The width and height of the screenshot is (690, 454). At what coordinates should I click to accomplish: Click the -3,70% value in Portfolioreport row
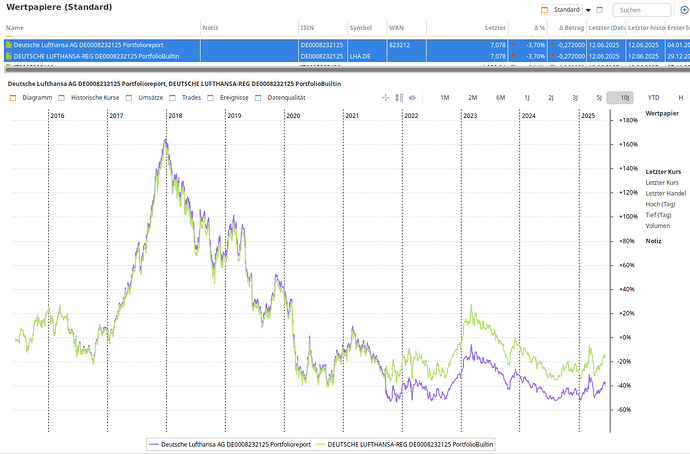click(536, 45)
